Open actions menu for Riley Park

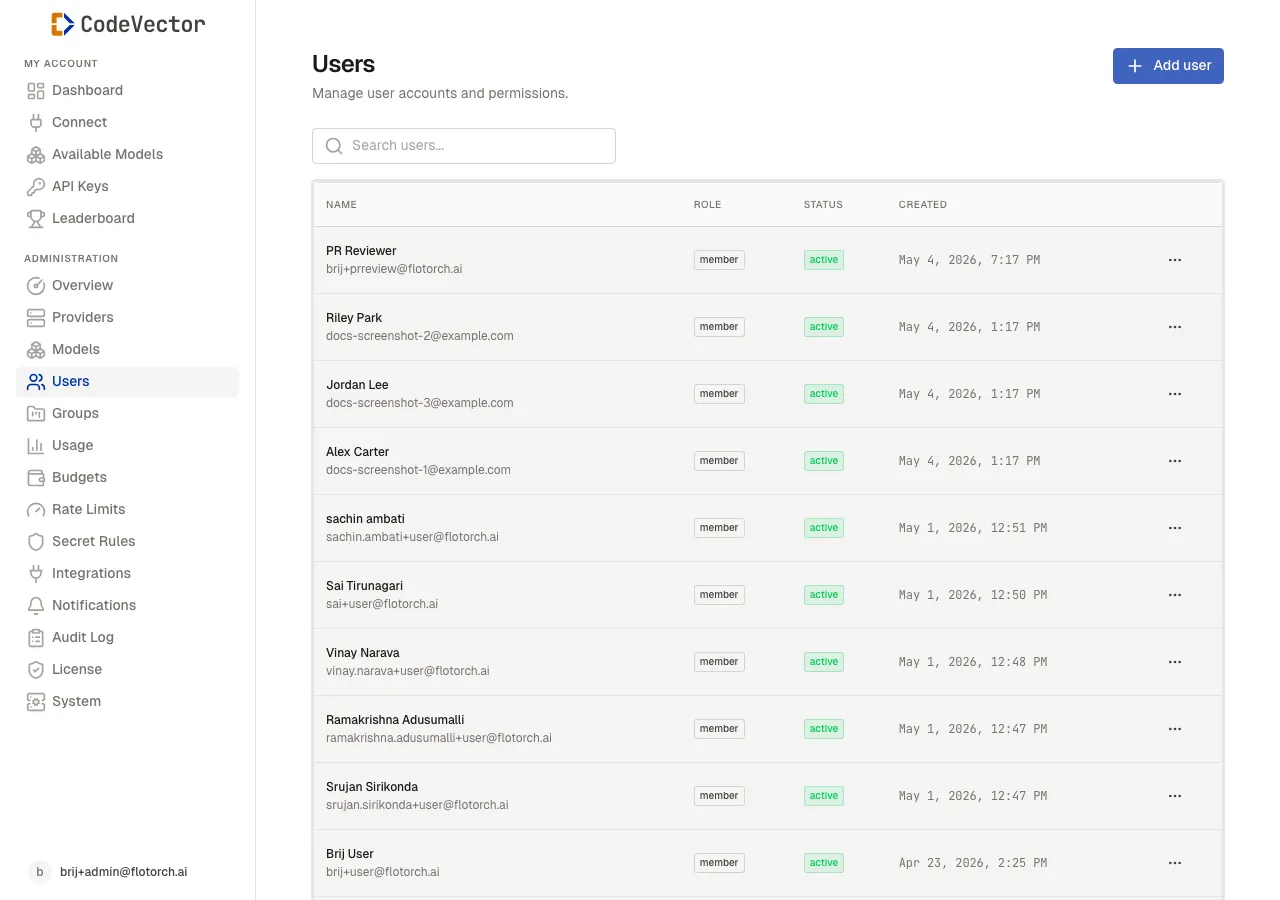click(x=1175, y=327)
